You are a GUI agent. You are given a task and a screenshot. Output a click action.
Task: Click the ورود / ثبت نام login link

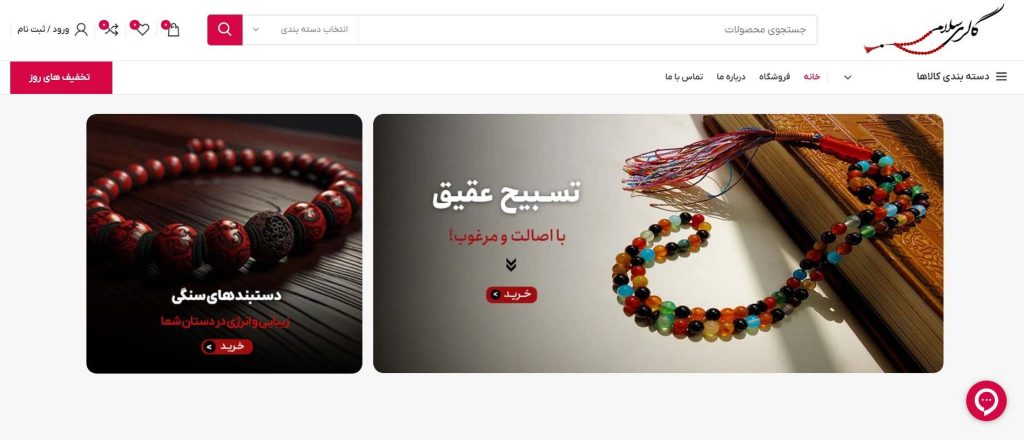coord(43,30)
